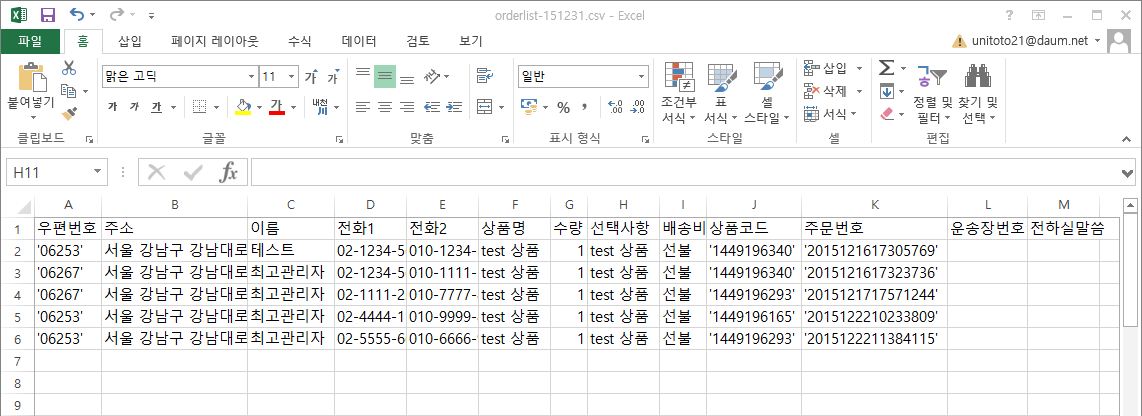The width and height of the screenshot is (1142, 416).
Task: Open the 파일 menu button
Action: (x=30, y=41)
